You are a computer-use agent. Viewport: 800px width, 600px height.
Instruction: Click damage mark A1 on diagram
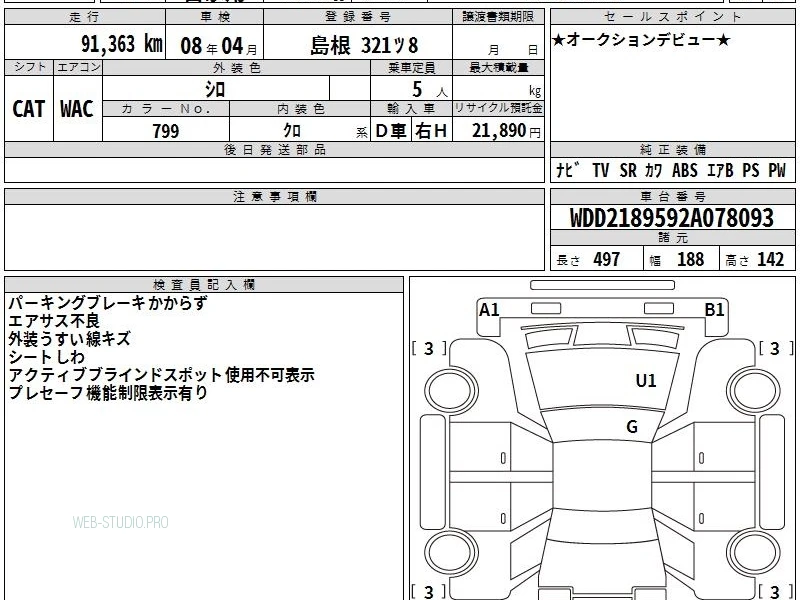489,310
